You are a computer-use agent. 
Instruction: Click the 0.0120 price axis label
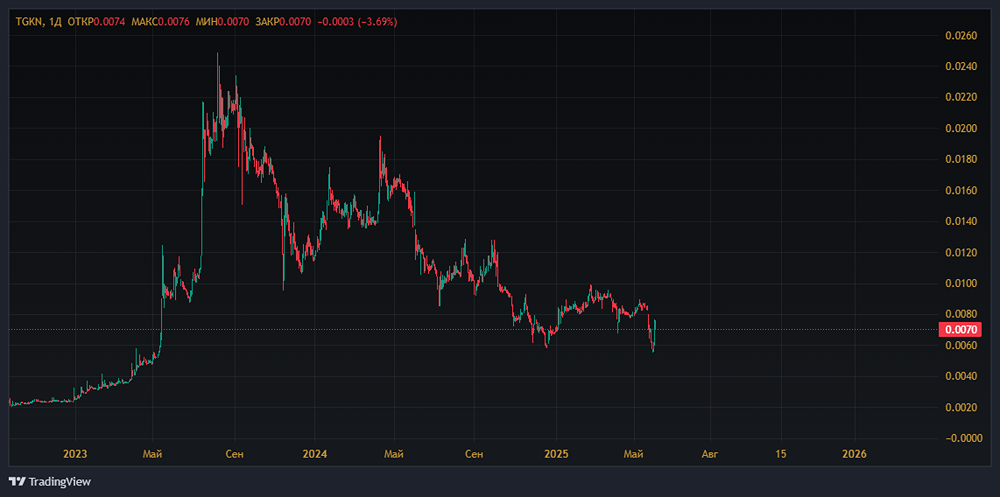click(960, 253)
